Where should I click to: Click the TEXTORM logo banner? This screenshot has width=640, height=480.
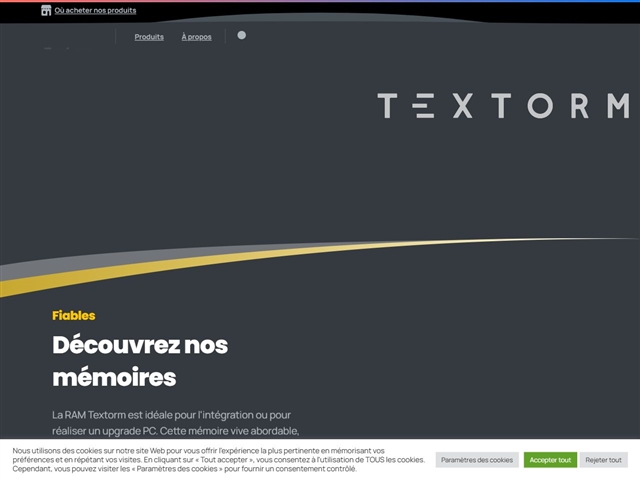[x=503, y=106]
